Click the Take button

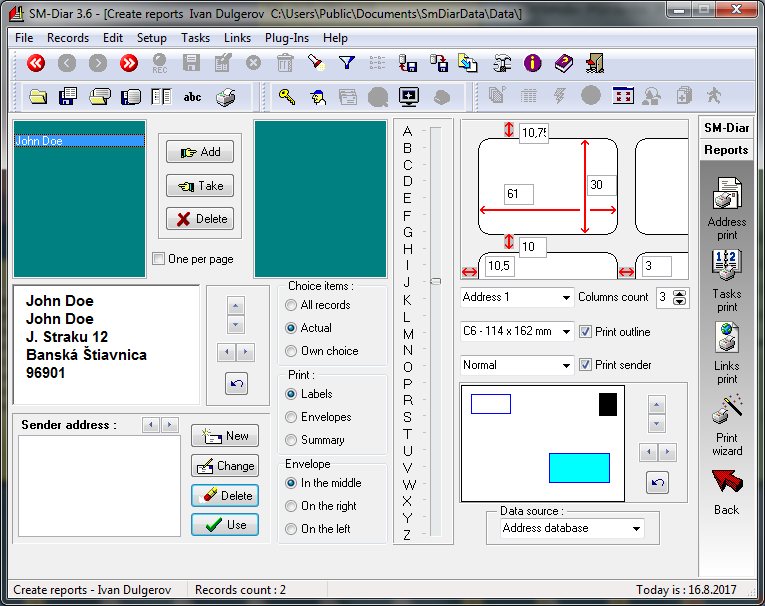point(200,185)
